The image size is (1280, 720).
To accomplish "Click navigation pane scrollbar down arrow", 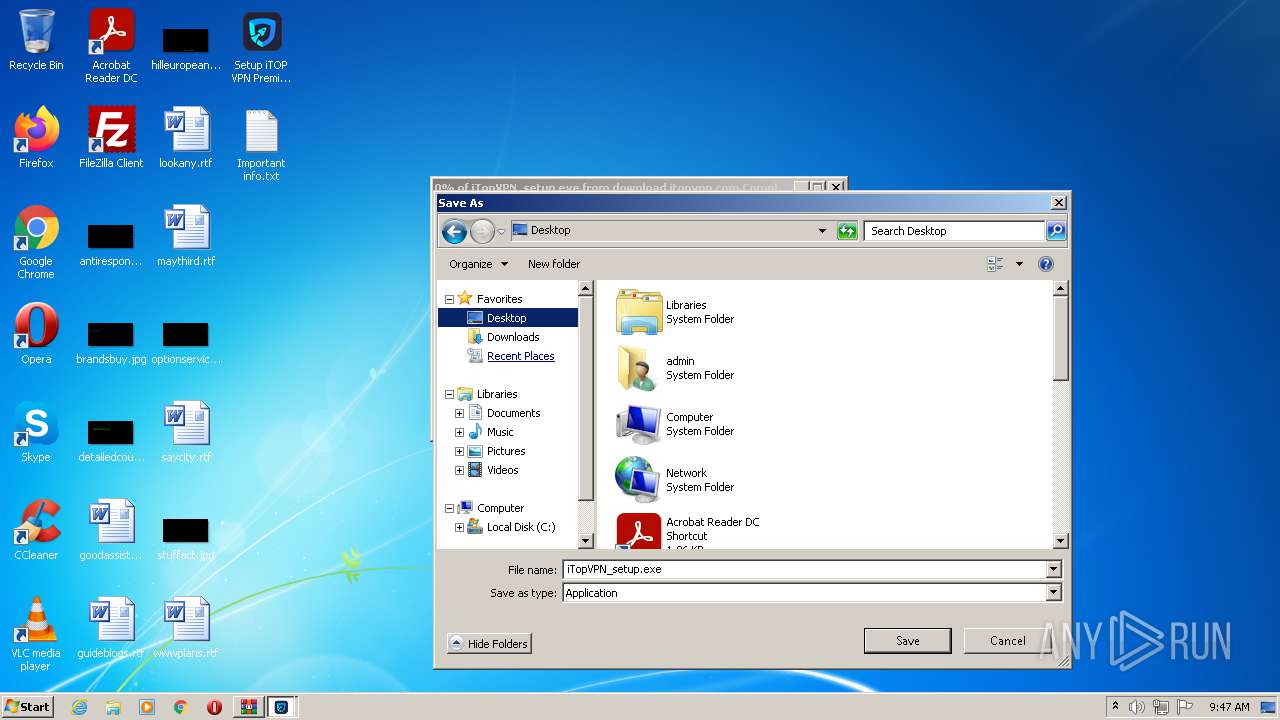I will click(586, 541).
